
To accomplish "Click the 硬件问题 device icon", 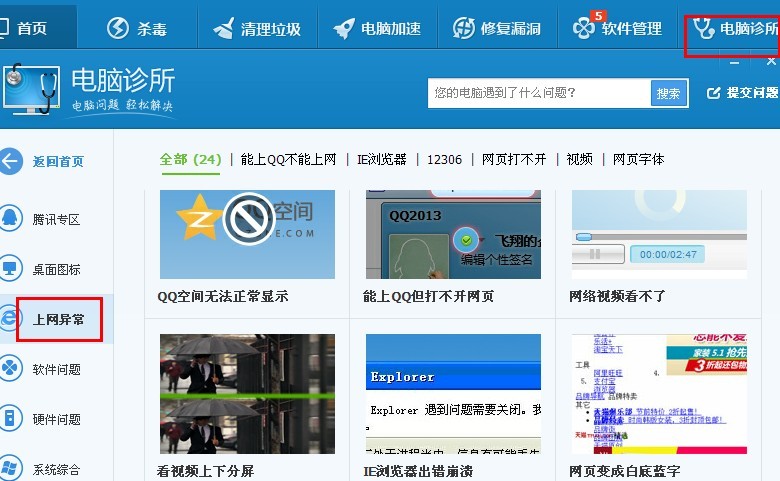I will 10,418.
